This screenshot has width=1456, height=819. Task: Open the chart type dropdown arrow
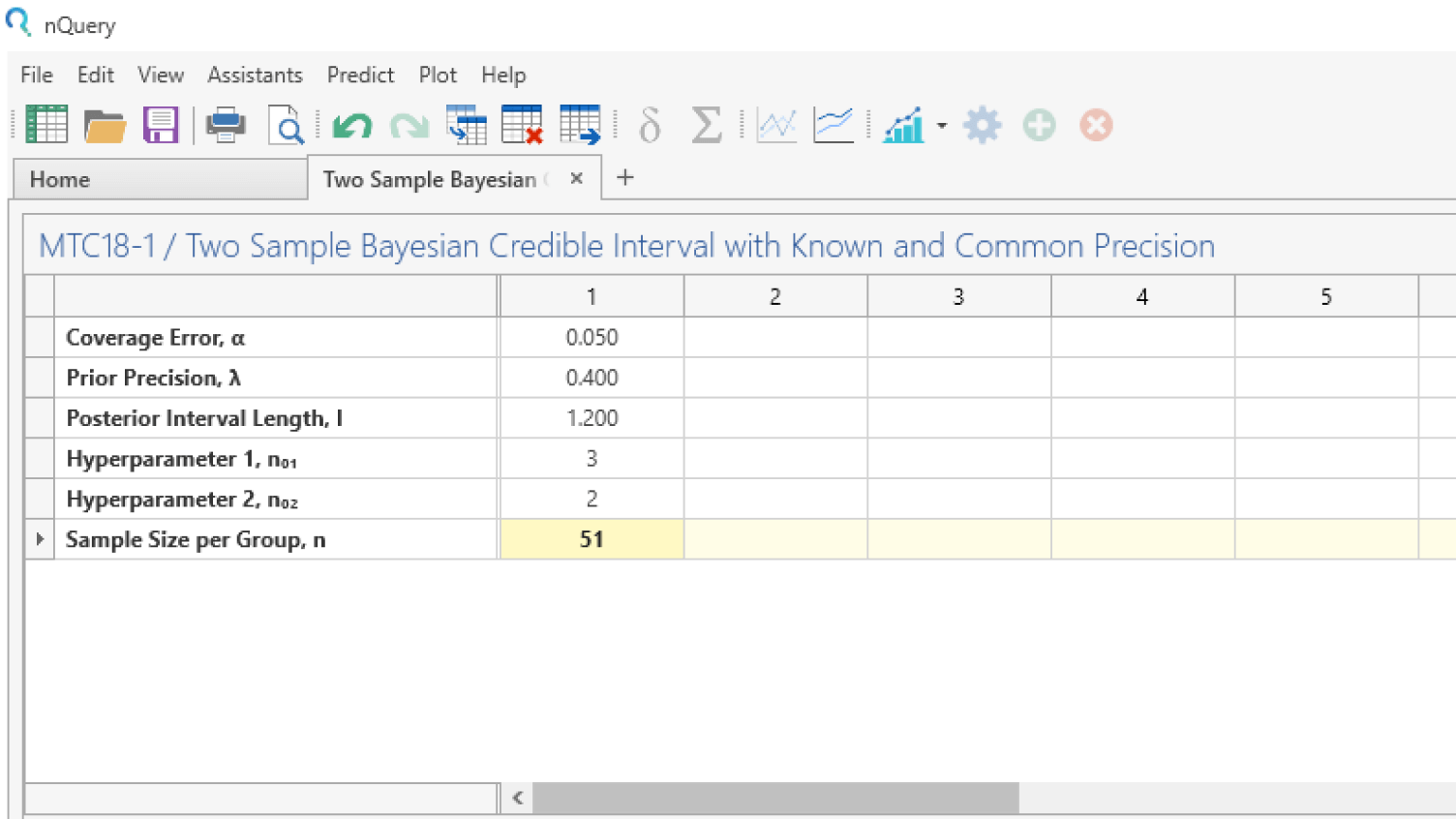click(941, 127)
